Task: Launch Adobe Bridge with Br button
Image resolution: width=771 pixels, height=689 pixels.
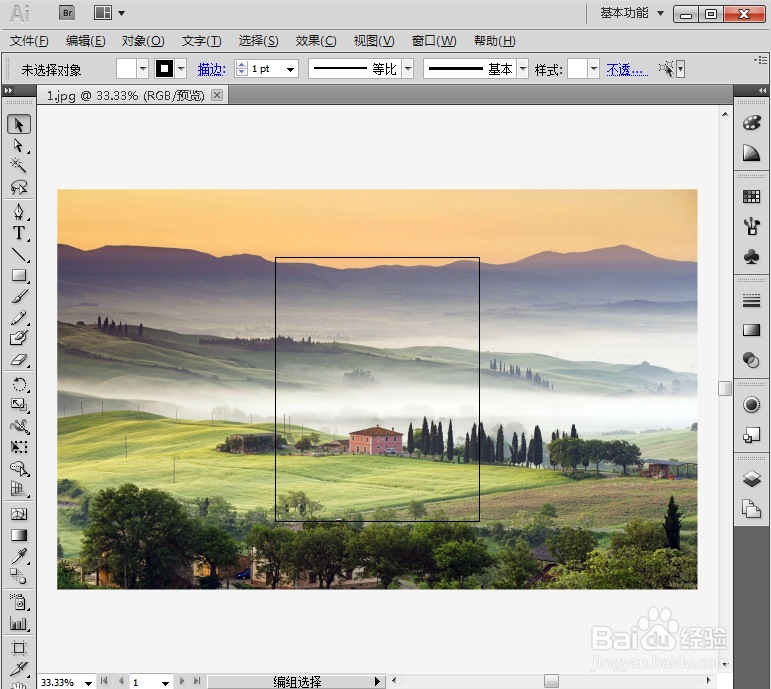Action: [67, 13]
